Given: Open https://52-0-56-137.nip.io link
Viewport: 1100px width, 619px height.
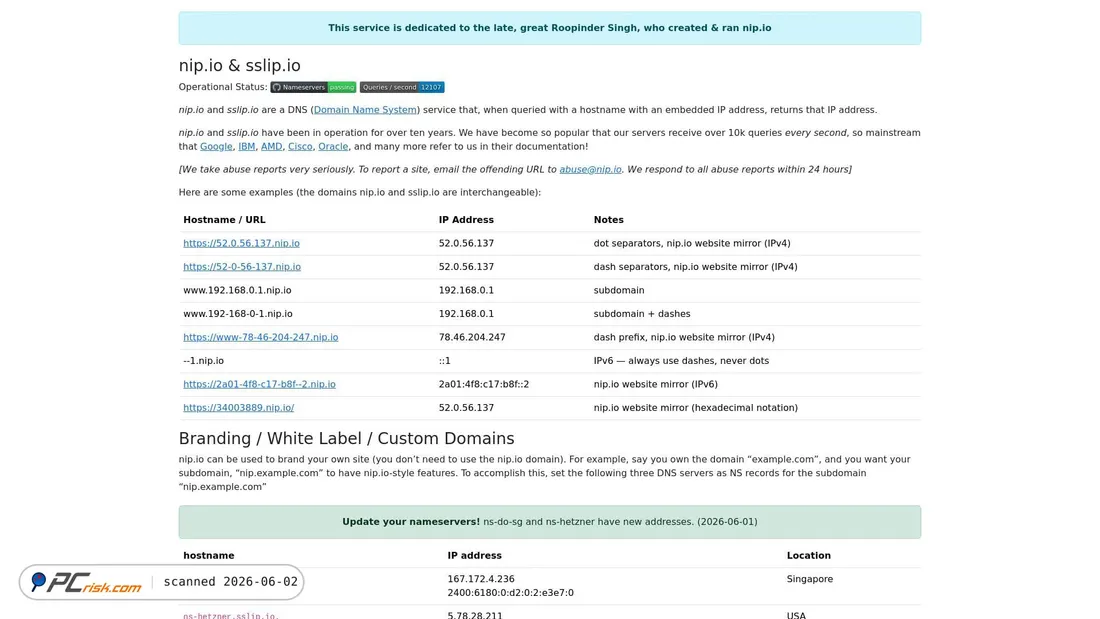Looking at the screenshot, I should 242,267.
